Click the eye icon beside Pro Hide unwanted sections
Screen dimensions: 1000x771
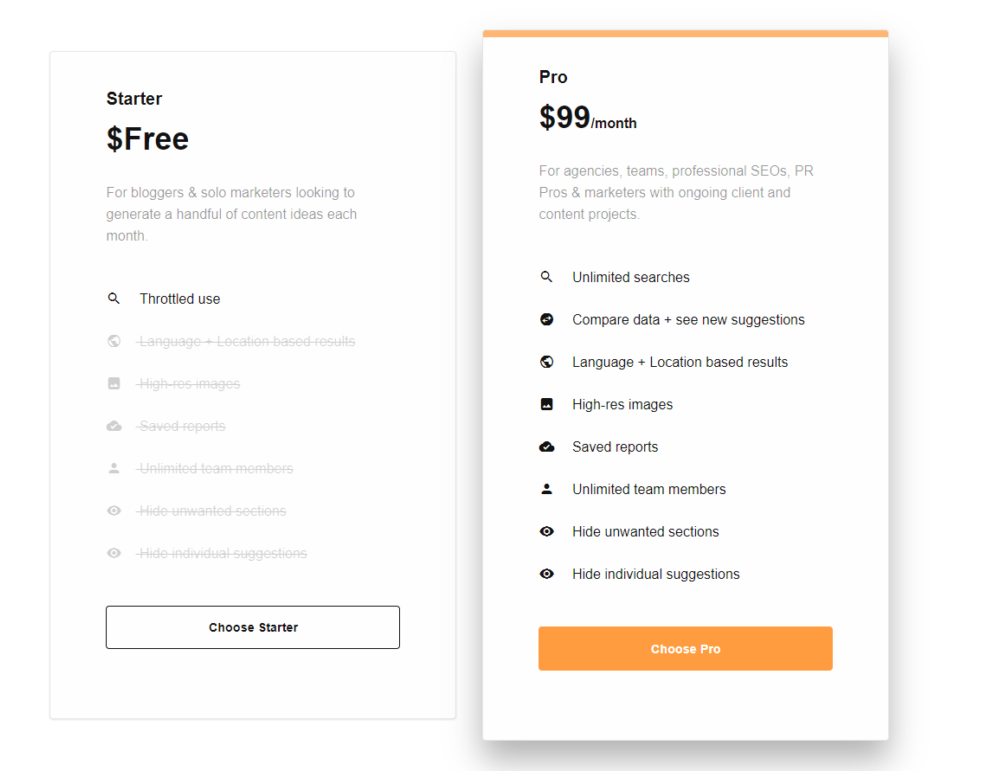(x=546, y=532)
